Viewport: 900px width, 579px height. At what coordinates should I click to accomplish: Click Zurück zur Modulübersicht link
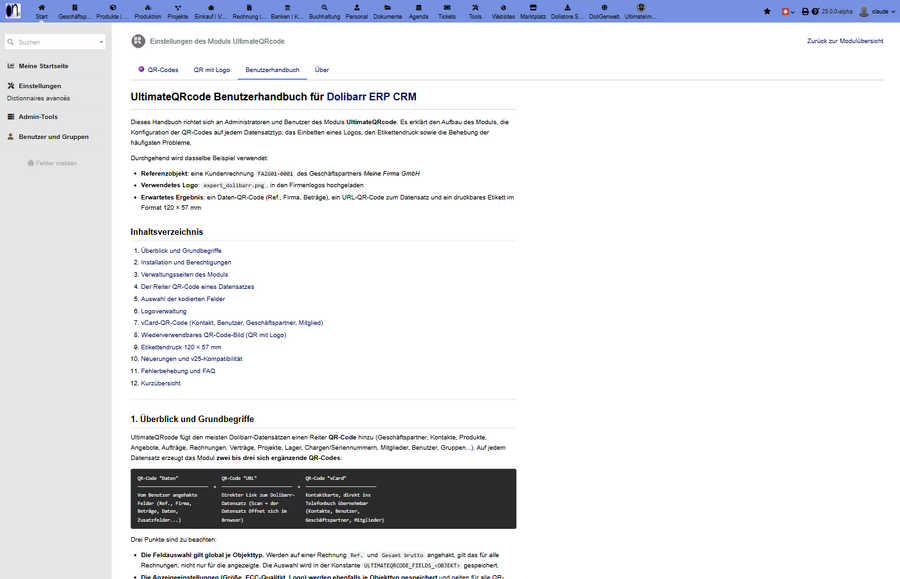tap(845, 41)
